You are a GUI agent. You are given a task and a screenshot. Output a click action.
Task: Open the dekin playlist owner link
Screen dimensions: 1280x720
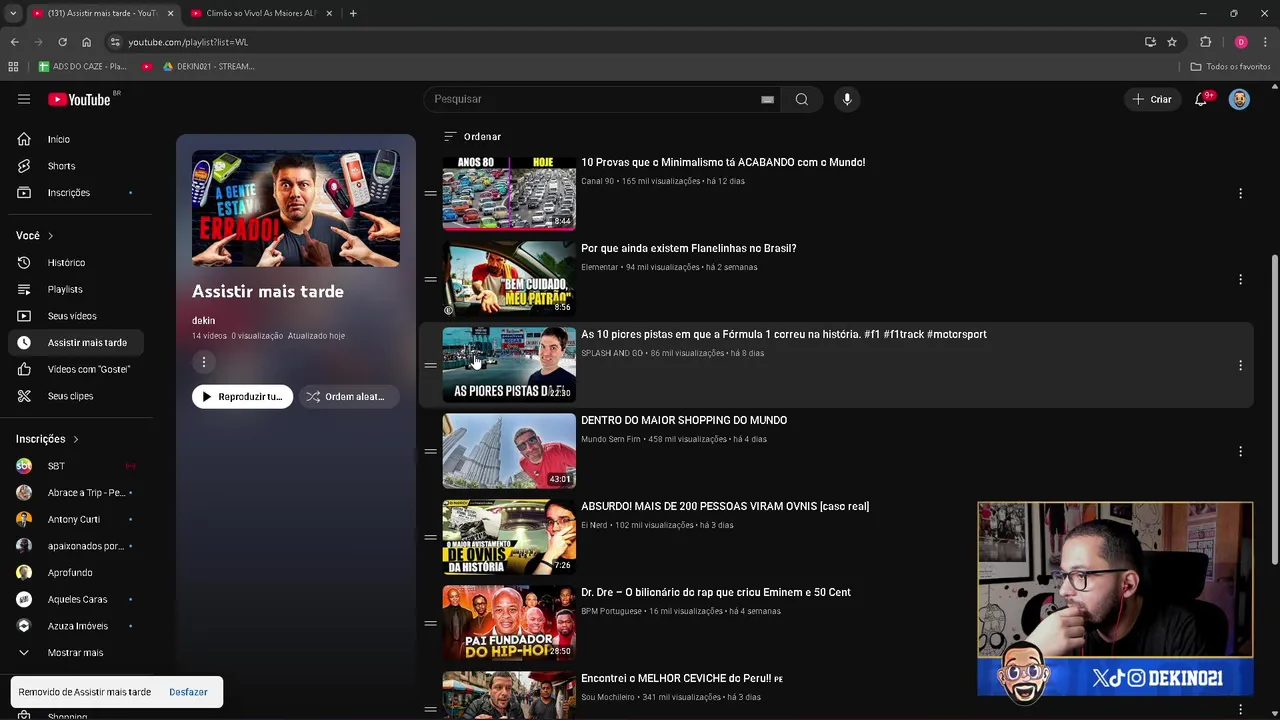[x=203, y=320]
